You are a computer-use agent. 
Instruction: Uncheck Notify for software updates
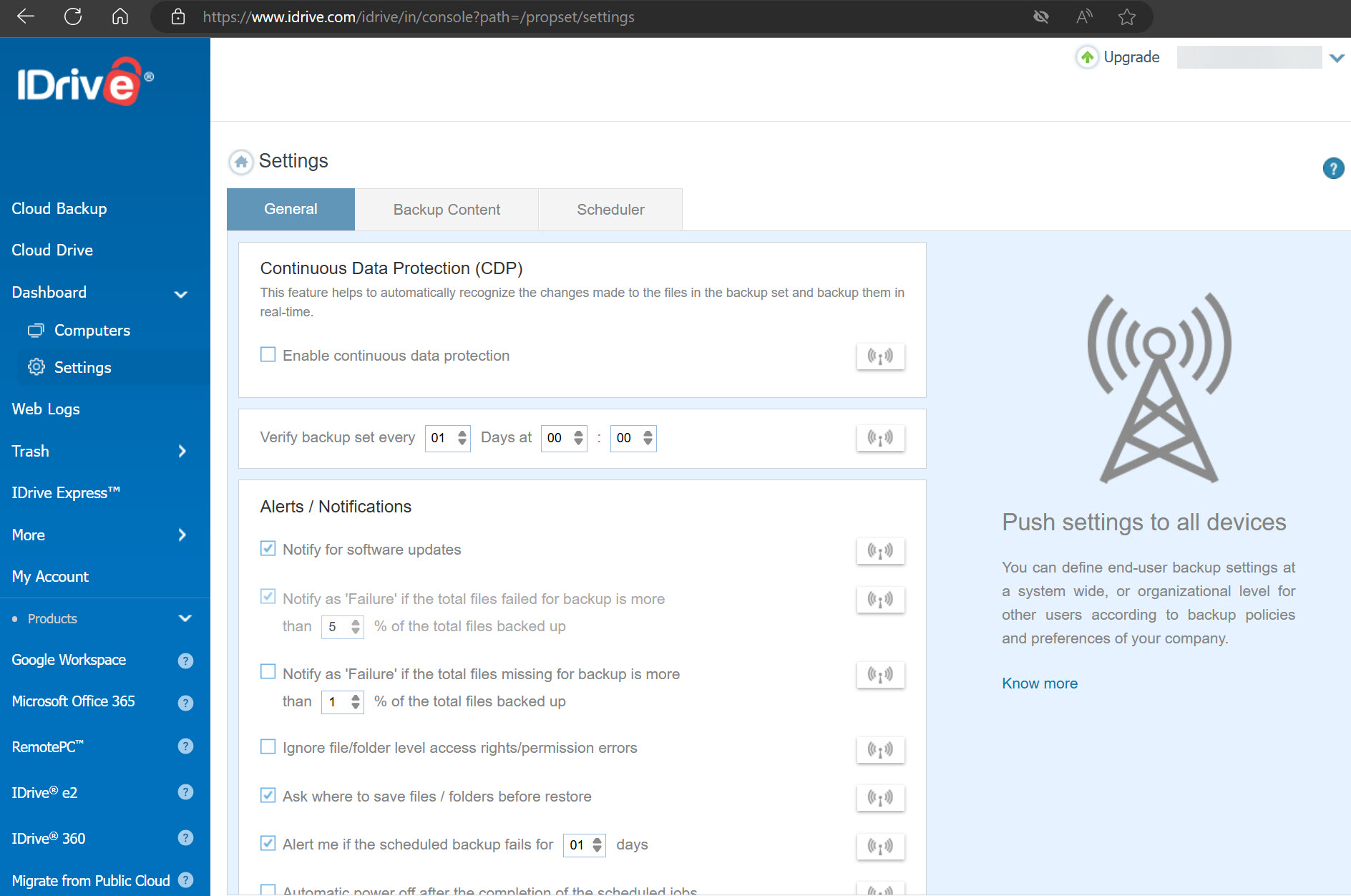268,548
